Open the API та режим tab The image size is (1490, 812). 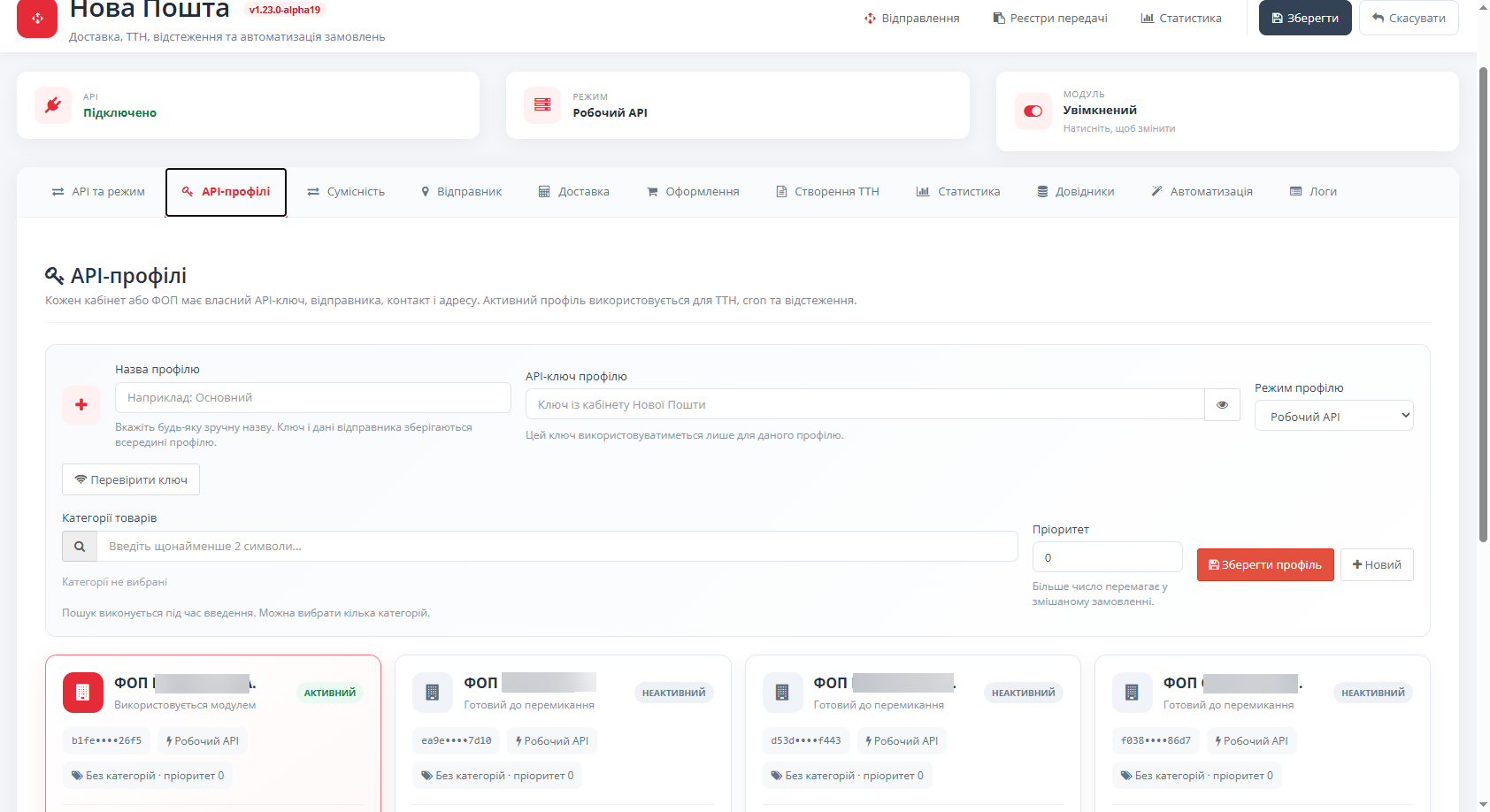click(98, 192)
